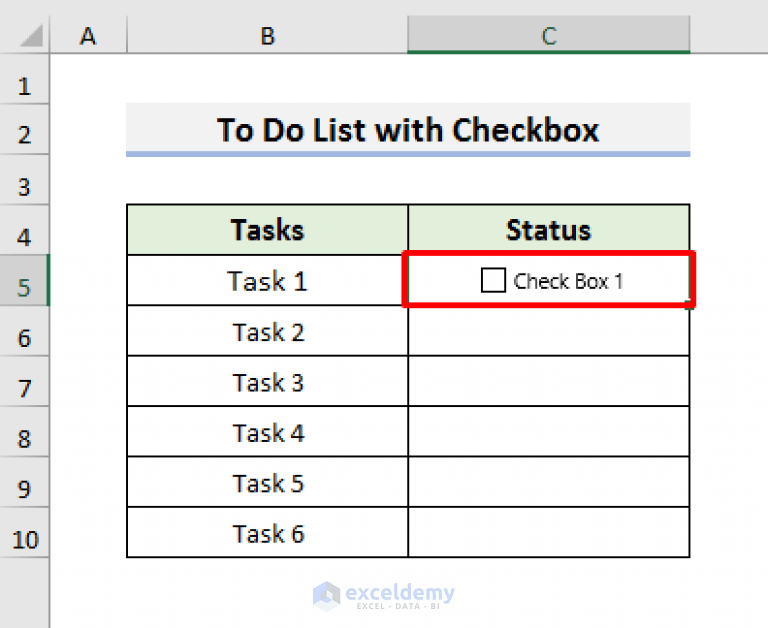Screen dimensions: 768x628
Task: Select row 3 header
Action: coord(24,180)
